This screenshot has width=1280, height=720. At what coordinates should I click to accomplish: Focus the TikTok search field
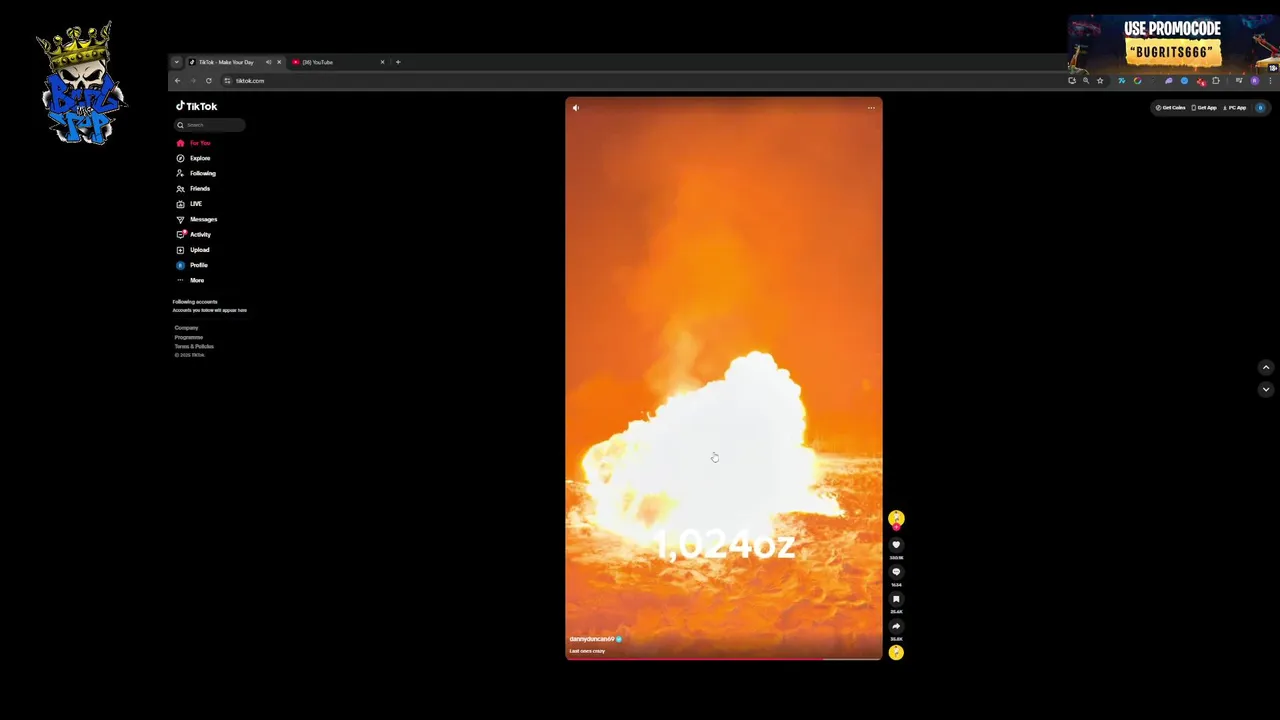(210, 125)
